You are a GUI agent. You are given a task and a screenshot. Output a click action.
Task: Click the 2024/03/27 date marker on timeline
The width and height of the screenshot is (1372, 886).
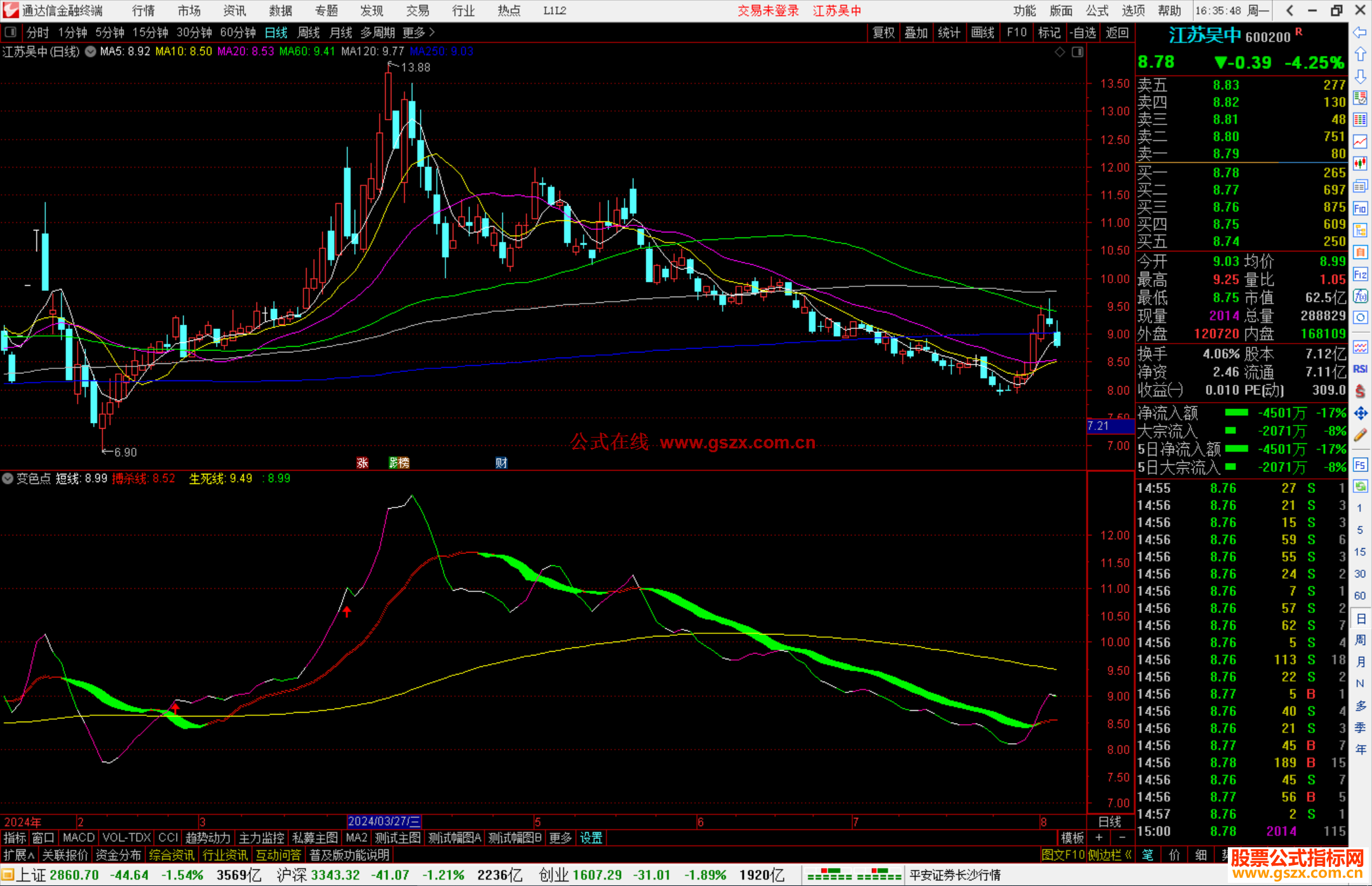(384, 821)
